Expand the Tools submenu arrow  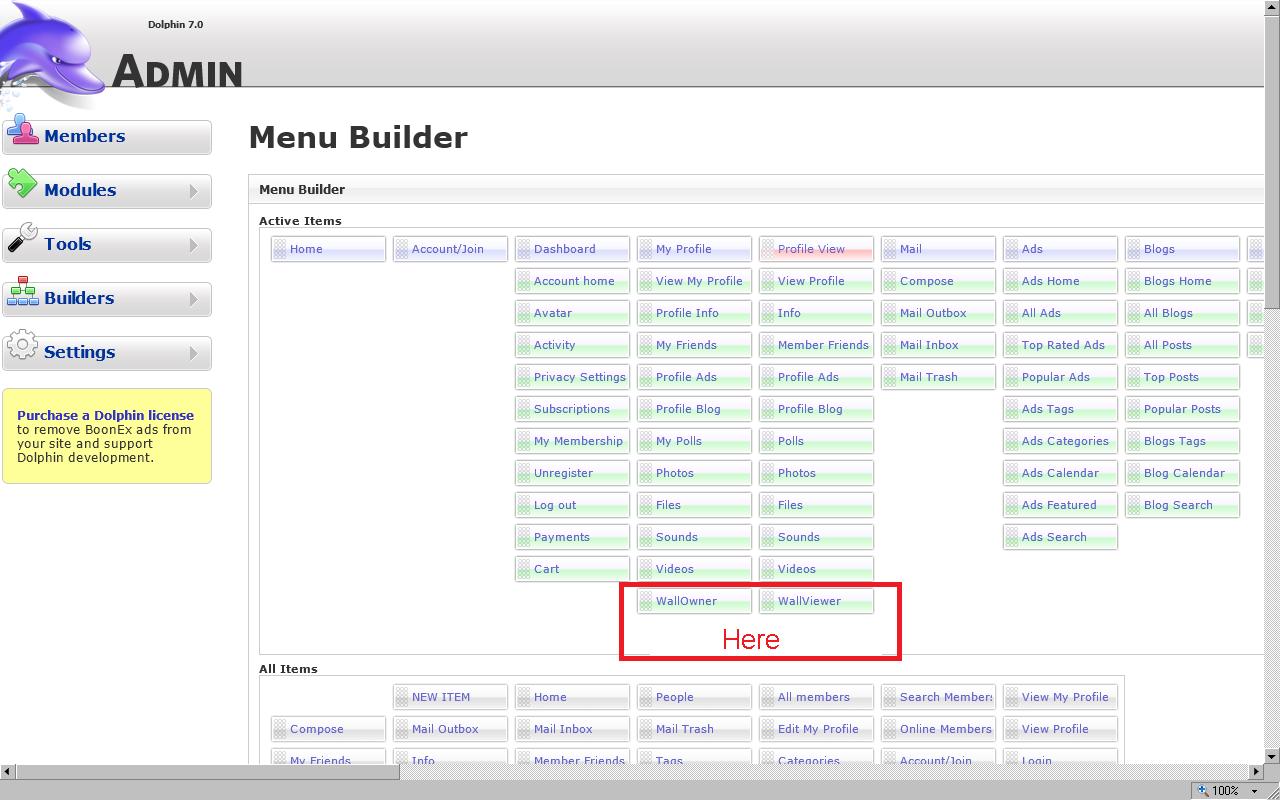[194, 245]
